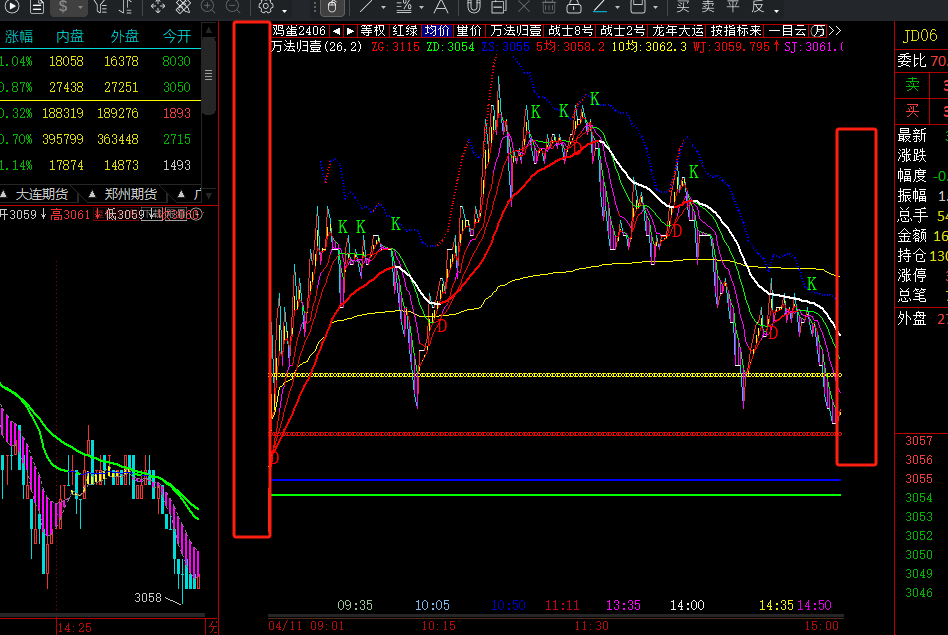Screen dimensions: 948x635
Task: Select the 均价 indicator tab
Action: pyautogui.click(x=437, y=31)
